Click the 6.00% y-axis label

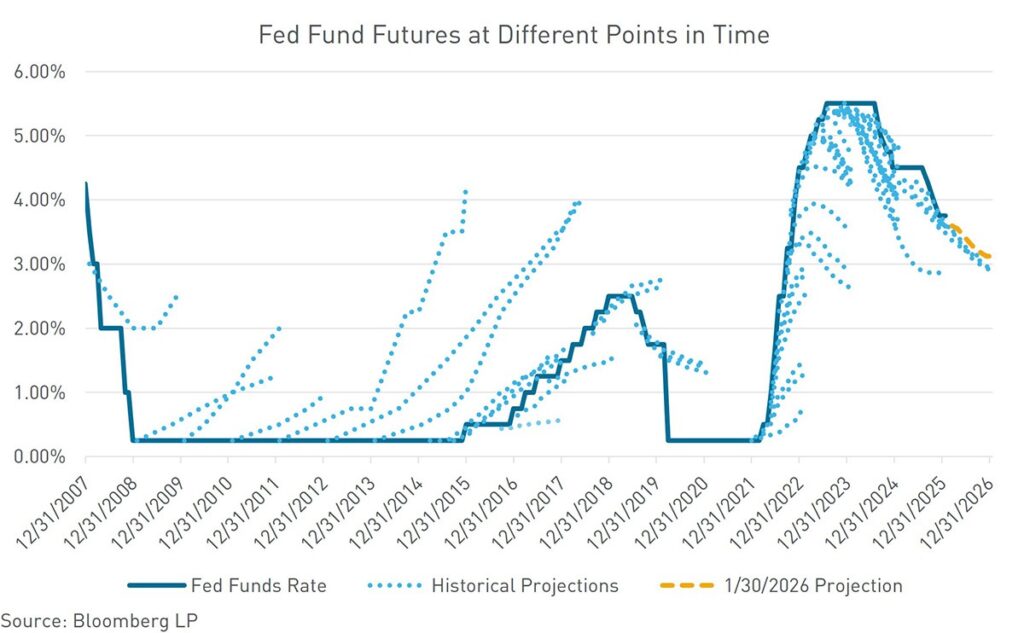(x=38, y=72)
